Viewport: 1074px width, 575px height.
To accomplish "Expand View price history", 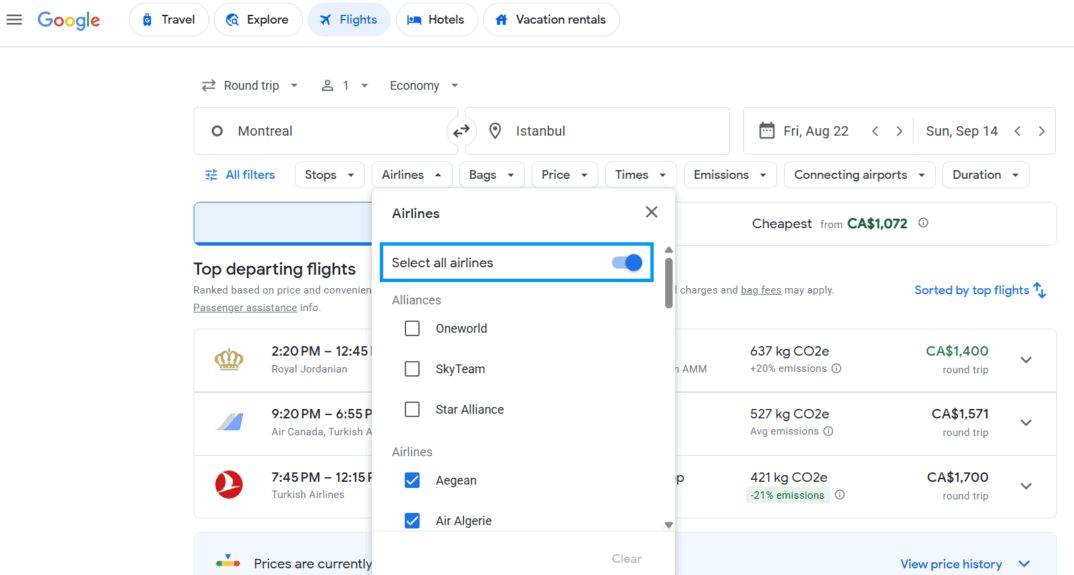I will coord(966,564).
